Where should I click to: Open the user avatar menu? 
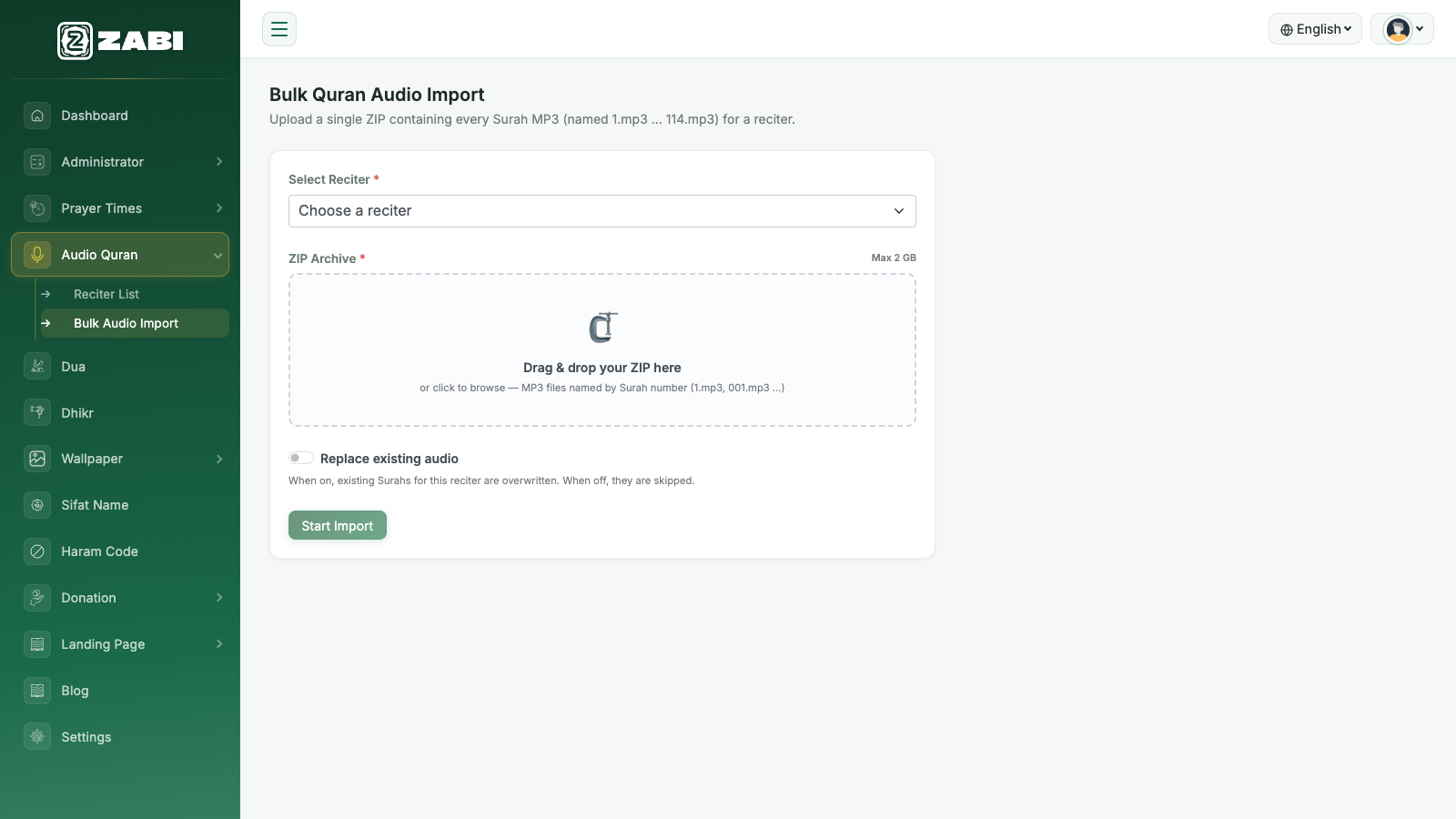[x=1402, y=29]
